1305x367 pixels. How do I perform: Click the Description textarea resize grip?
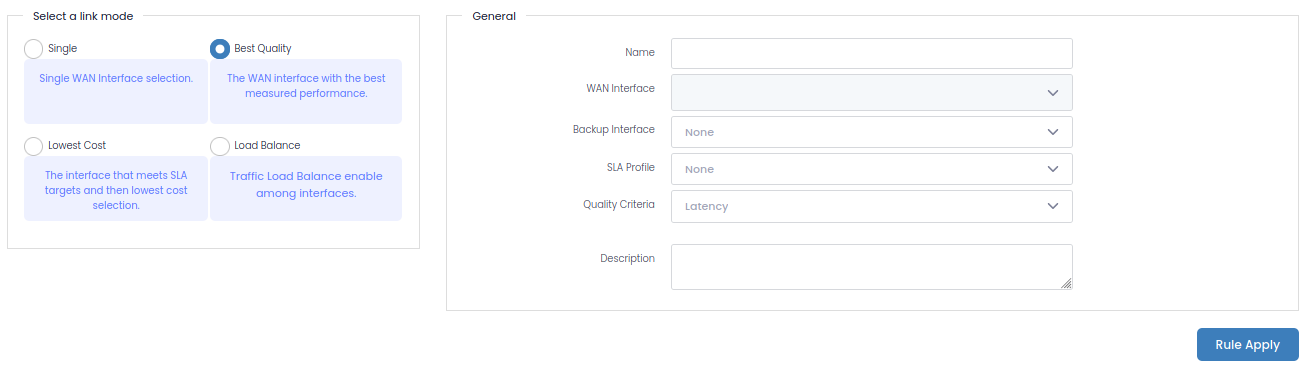[1066, 283]
